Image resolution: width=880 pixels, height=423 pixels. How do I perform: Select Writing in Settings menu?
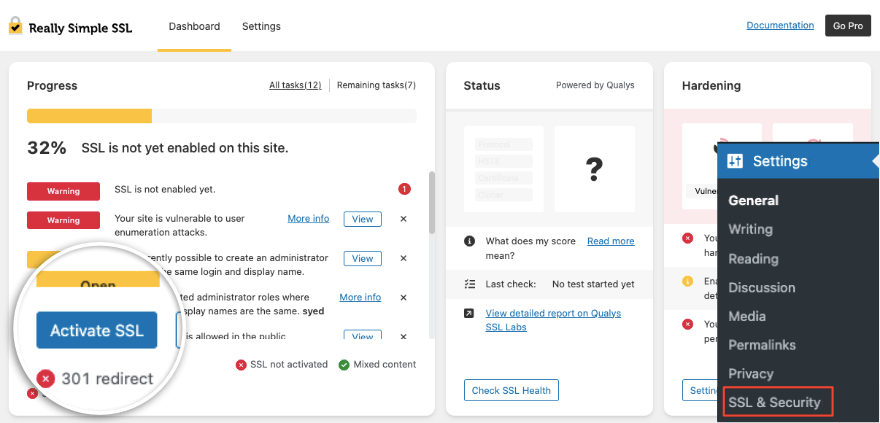(750, 229)
